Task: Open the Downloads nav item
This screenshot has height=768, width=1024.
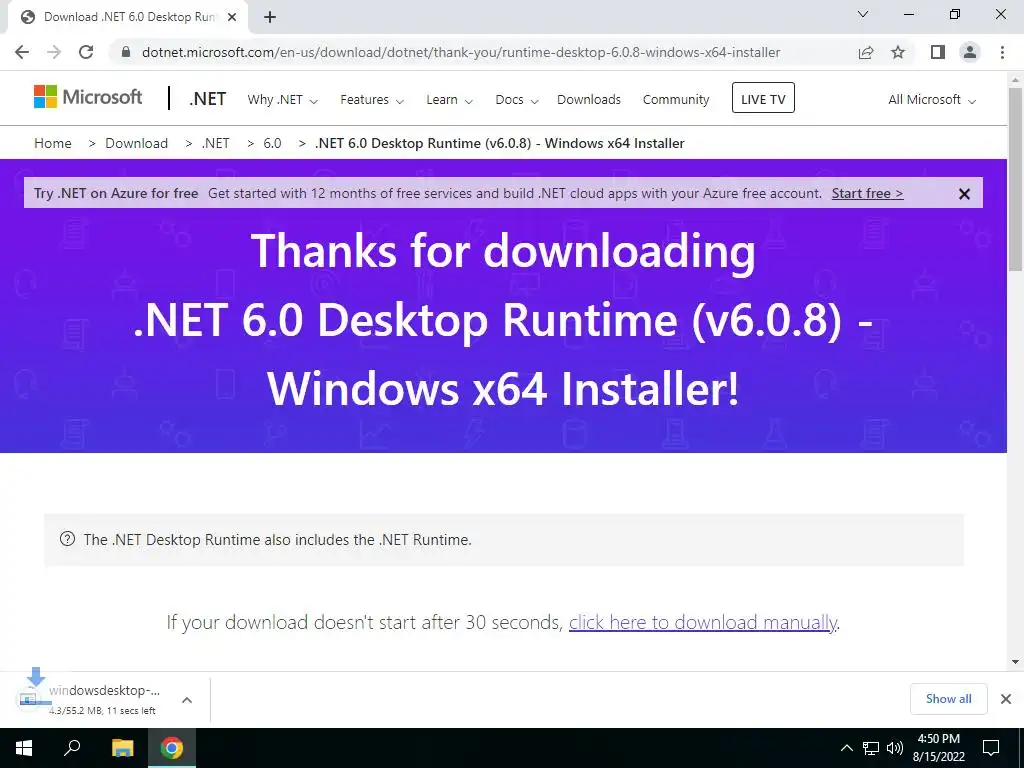Action: click(589, 99)
